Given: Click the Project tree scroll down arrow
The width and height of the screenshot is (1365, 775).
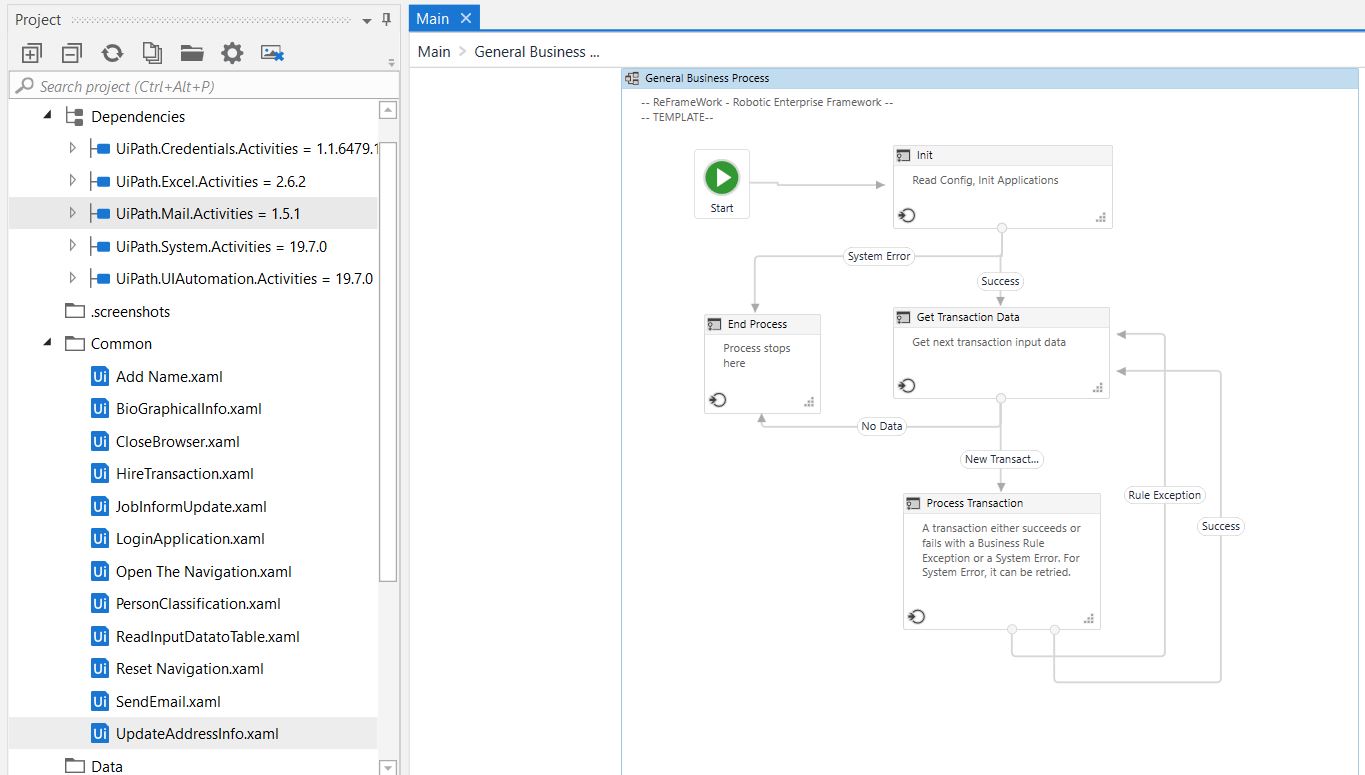Looking at the screenshot, I should click(x=388, y=767).
